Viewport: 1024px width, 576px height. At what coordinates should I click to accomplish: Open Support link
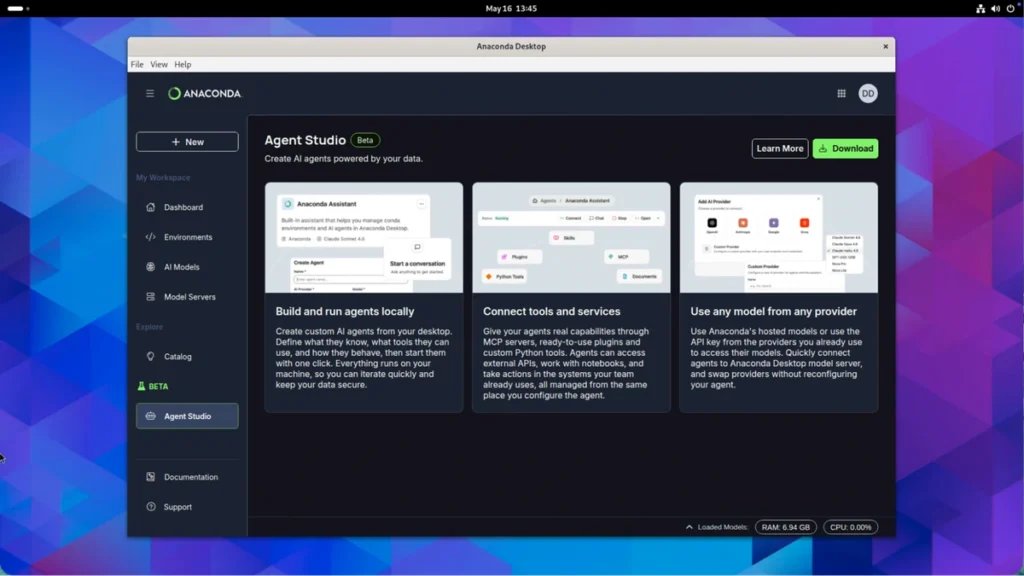[x=187, y=507]
